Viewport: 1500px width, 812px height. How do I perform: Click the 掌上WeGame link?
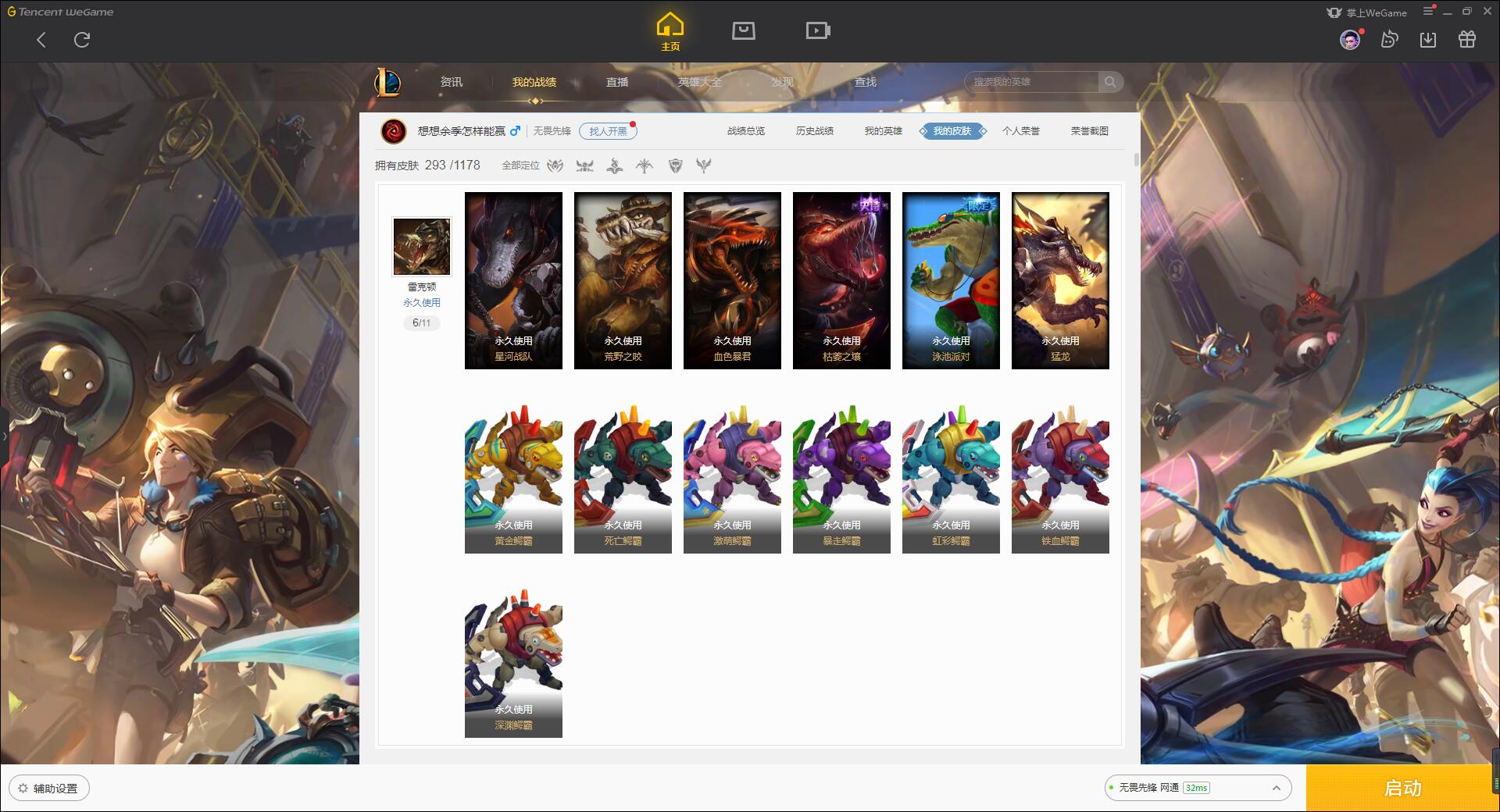tap(1366, 12)
